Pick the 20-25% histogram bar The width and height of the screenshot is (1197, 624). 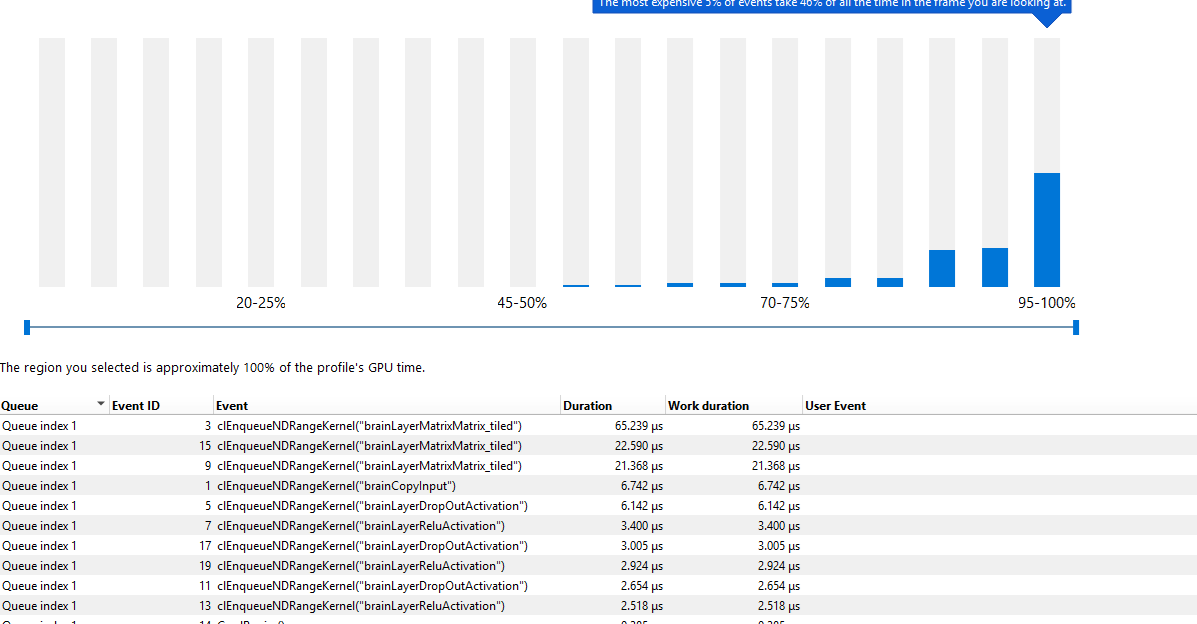point(261,162)
